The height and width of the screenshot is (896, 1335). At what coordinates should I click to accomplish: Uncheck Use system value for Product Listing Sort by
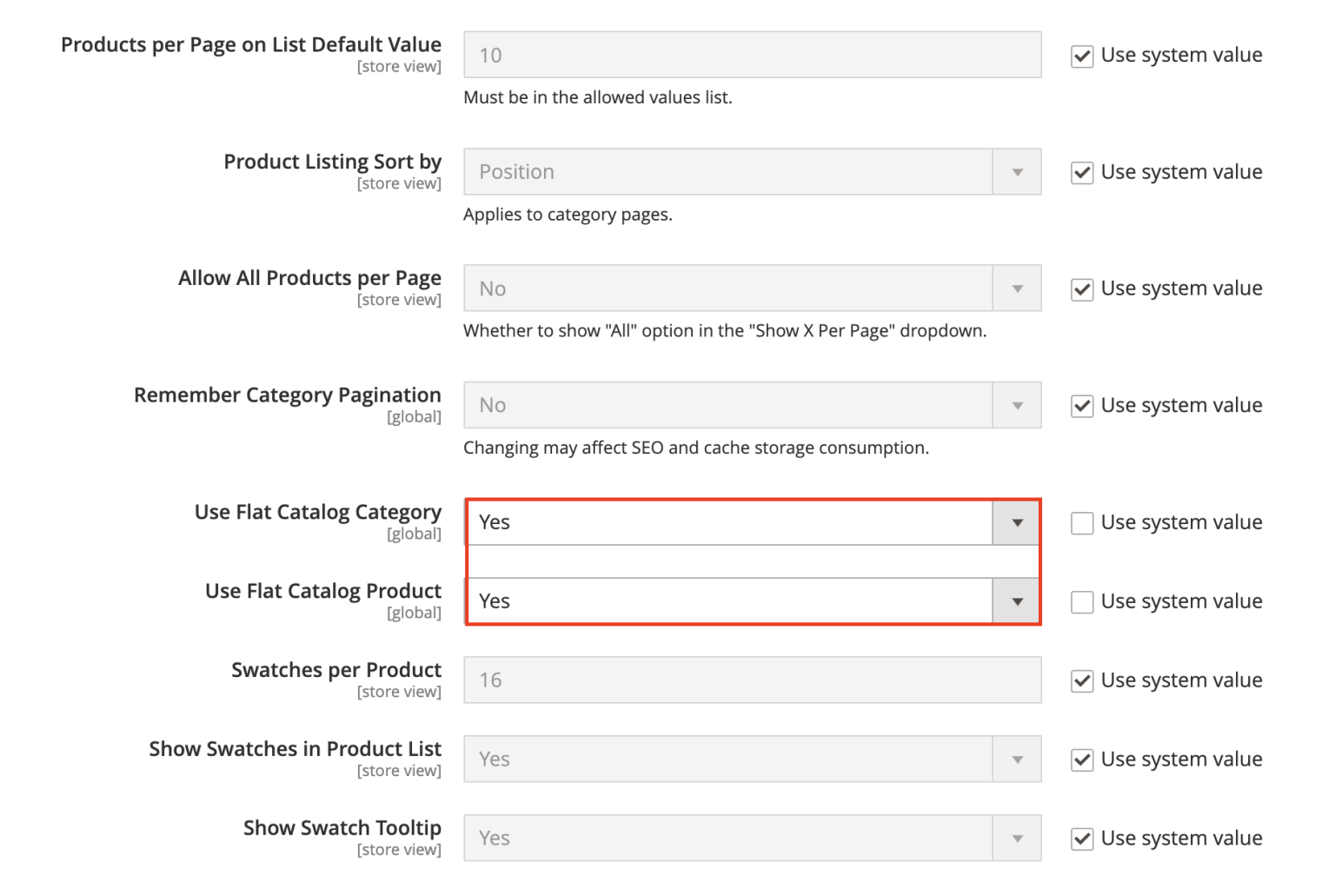(1081, 173)
